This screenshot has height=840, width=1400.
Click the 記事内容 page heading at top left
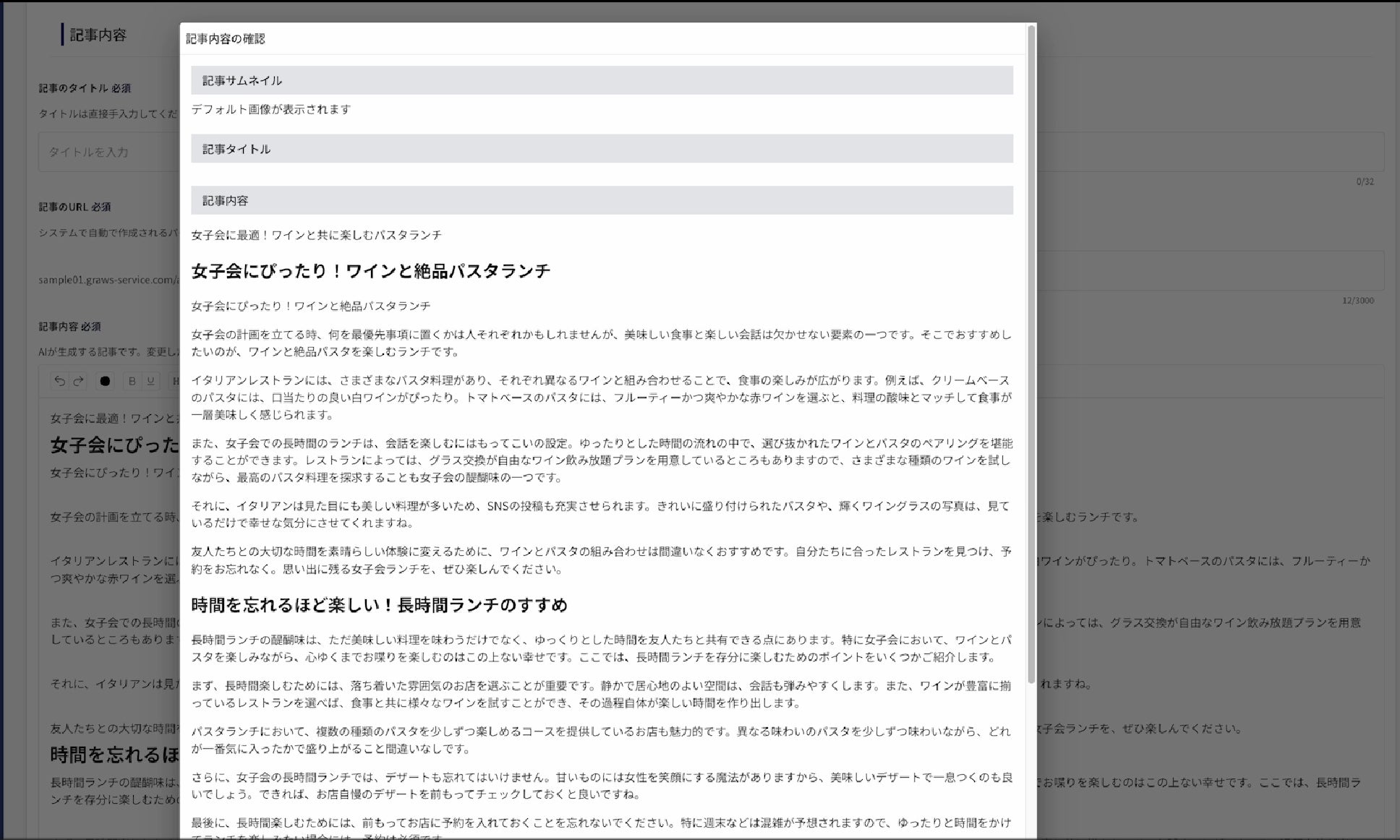pyautogui.click(x=98, y=35)
